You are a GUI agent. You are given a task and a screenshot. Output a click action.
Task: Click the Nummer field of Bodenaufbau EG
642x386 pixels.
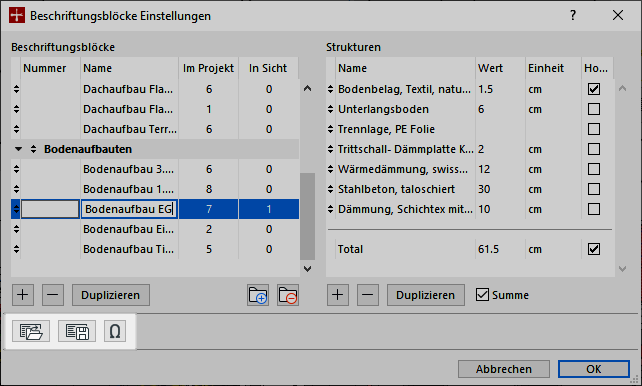click(x=50, y=209)
